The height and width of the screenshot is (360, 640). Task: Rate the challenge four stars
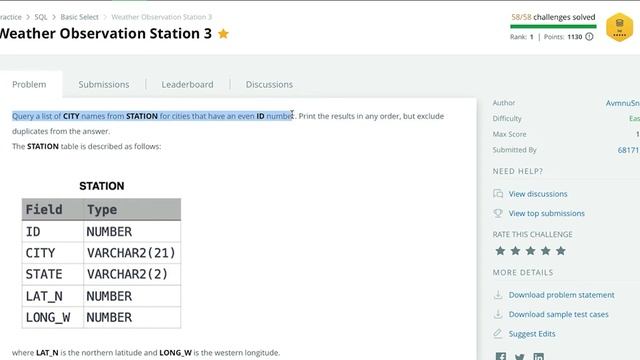point(545,251)
